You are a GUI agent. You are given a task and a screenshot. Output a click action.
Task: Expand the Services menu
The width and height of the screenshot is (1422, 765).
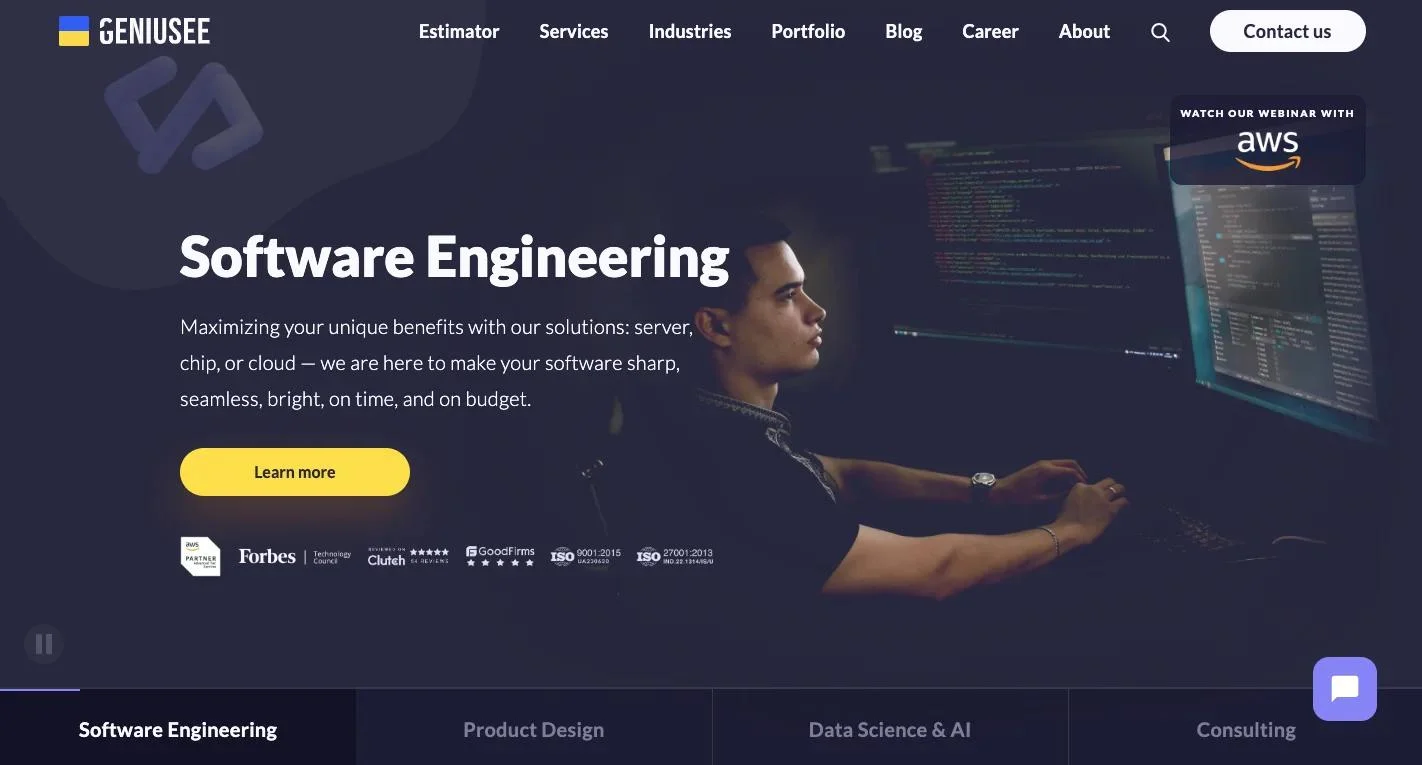click(574, 32)
